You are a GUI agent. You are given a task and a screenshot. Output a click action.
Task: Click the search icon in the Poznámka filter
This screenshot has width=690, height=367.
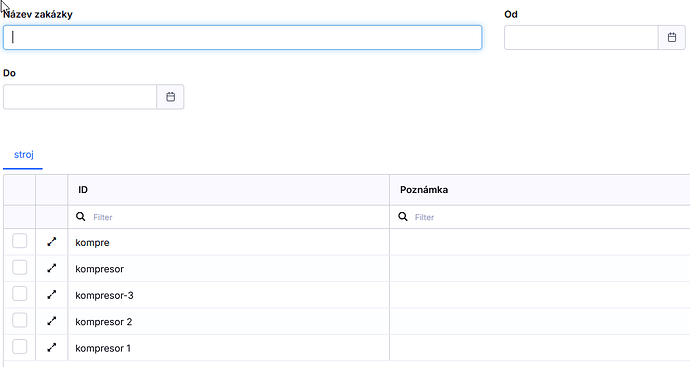(403, 217)
